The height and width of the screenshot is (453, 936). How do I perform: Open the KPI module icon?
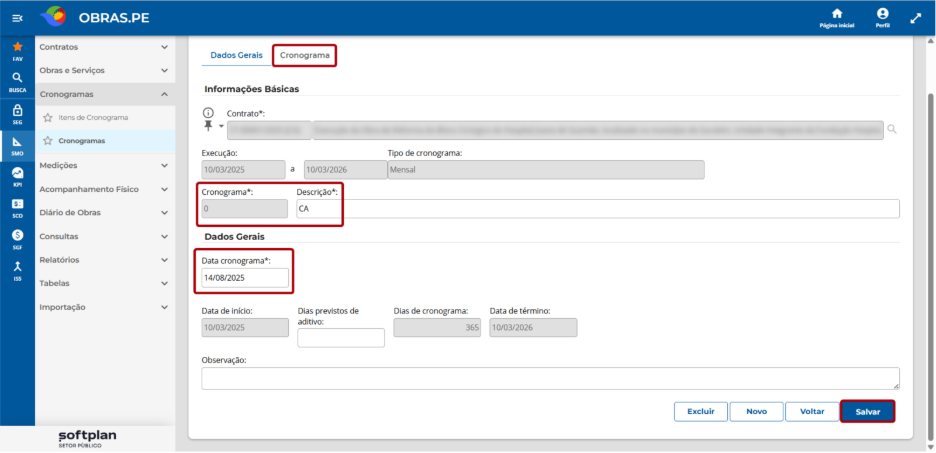pyautogui.click(x=17, y=177)
